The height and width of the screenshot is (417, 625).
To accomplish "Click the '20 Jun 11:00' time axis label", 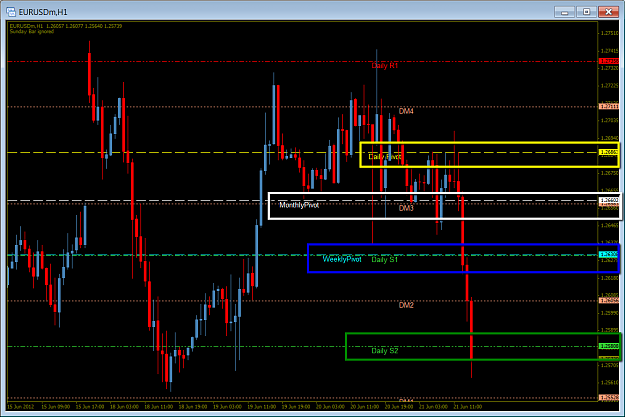I will pos(364,407).
